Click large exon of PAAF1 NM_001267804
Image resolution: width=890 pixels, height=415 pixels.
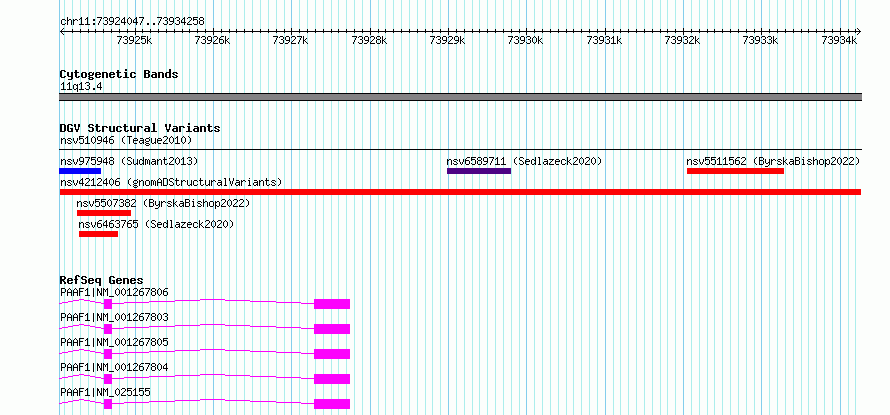tap(332, 379)
